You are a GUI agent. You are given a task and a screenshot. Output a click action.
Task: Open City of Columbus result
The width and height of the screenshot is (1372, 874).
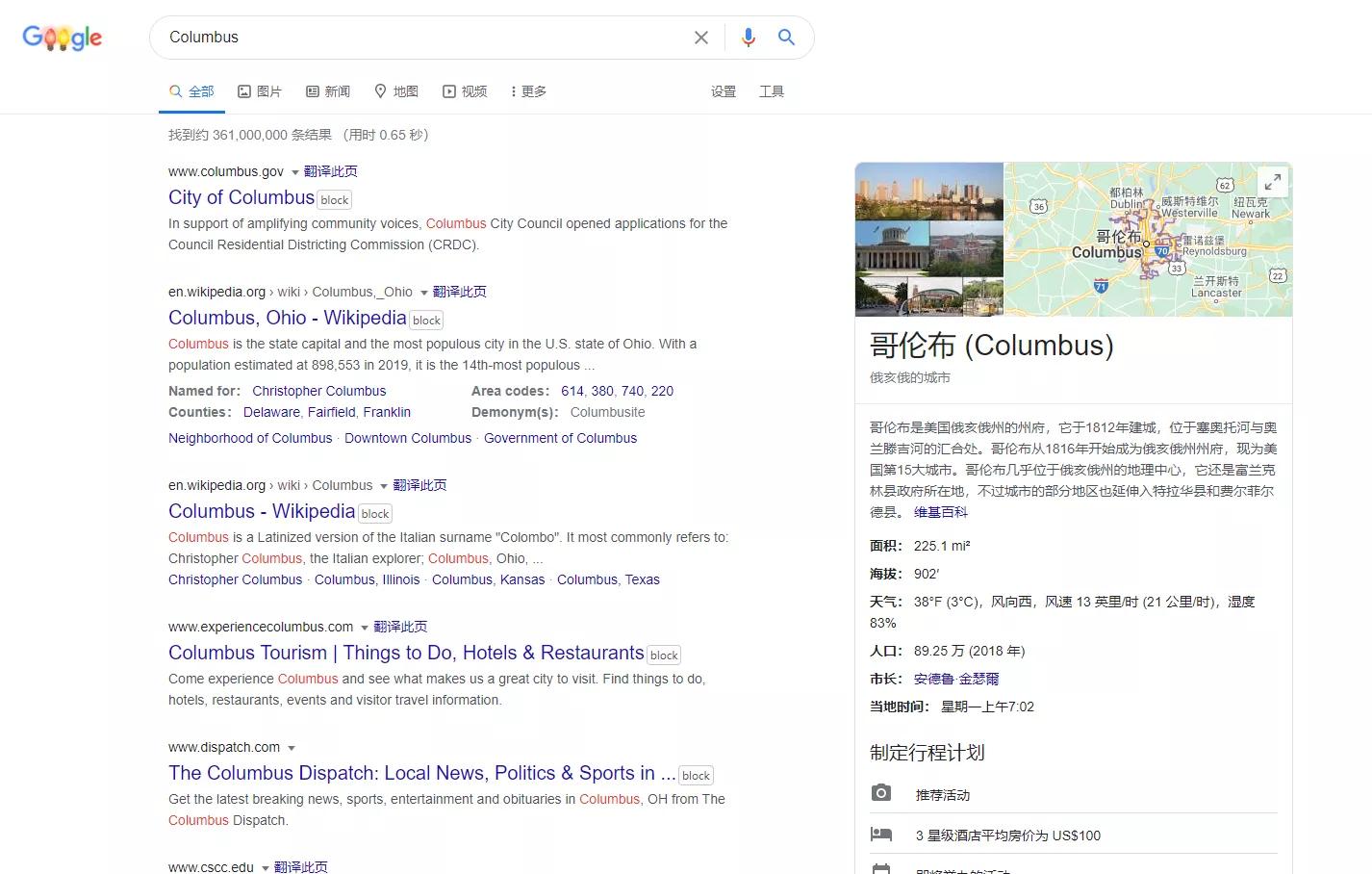pos(241,197)
